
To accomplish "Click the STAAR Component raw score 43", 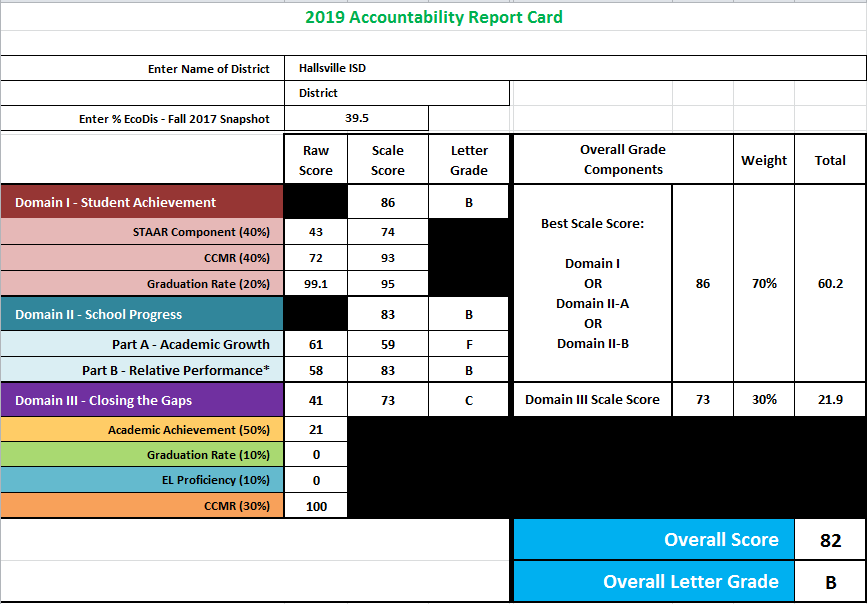I will pos(316,232).
